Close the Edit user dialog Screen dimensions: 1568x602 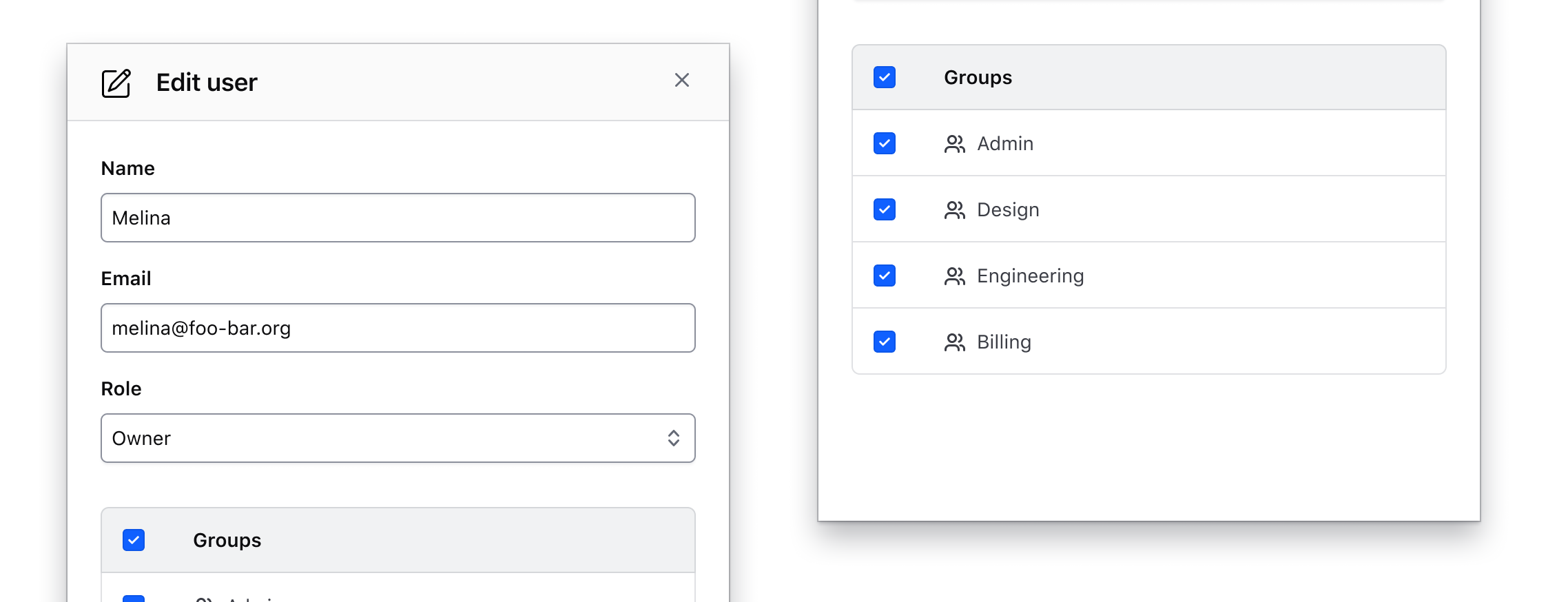click(x=681, y=81)
